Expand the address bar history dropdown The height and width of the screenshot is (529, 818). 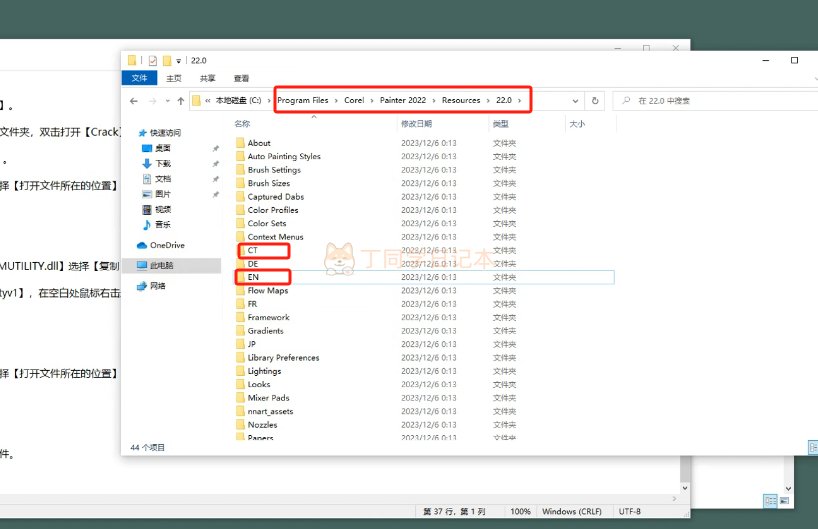(x=575, y=101)
